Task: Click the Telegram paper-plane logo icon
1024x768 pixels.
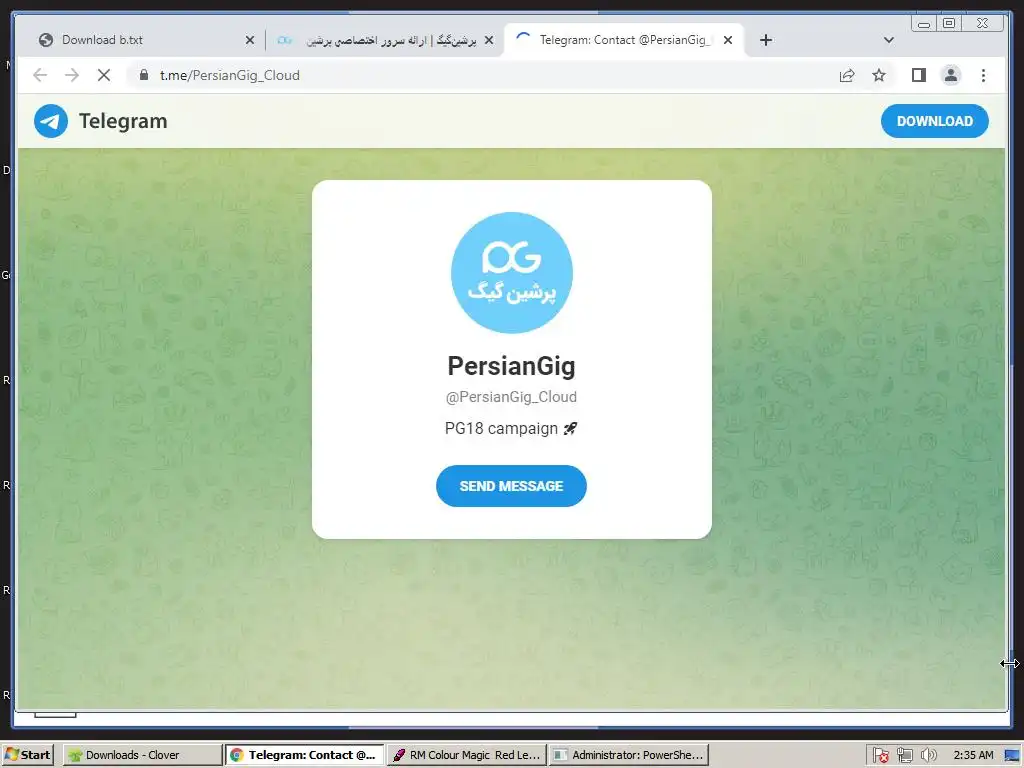Action: 51,121
